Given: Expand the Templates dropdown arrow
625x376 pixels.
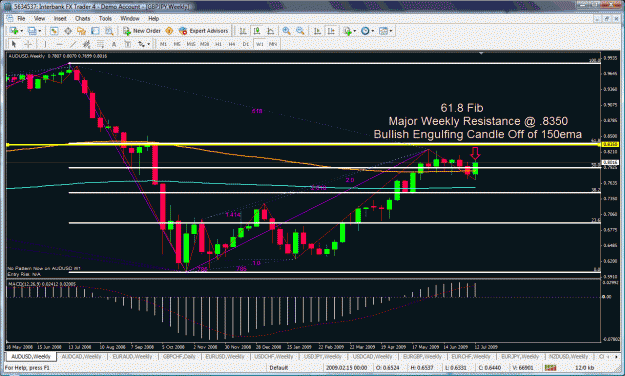Looking at the screenshot, I should click(x=391, y=31).
